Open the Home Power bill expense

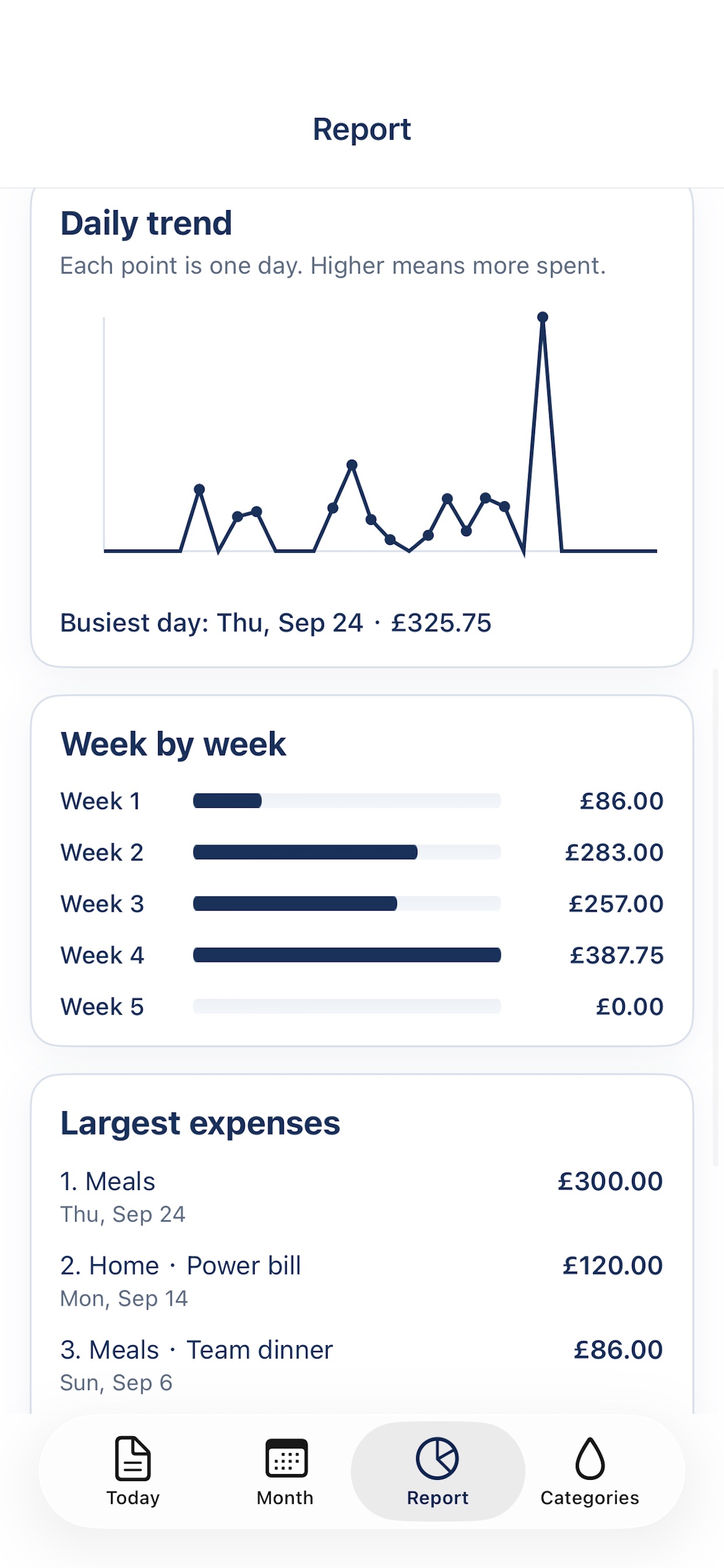coord(361,1280)
